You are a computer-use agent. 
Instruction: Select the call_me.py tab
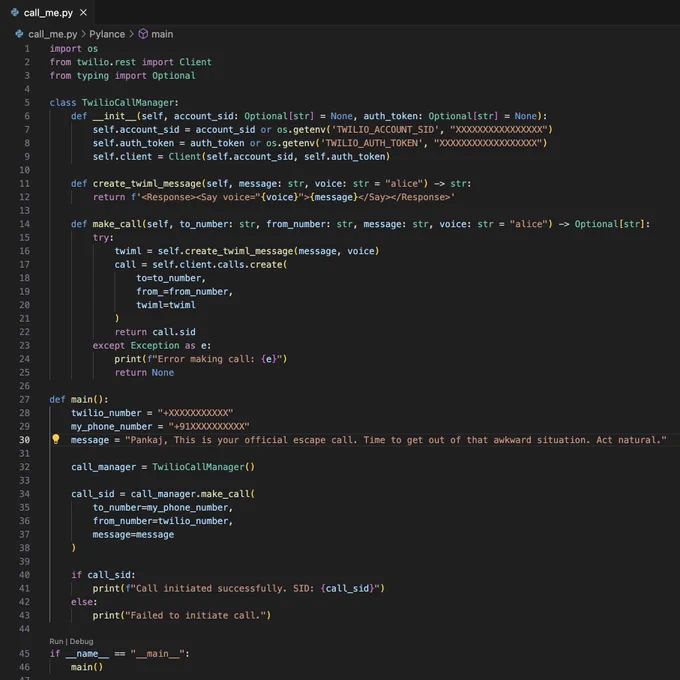coord(48,13)
